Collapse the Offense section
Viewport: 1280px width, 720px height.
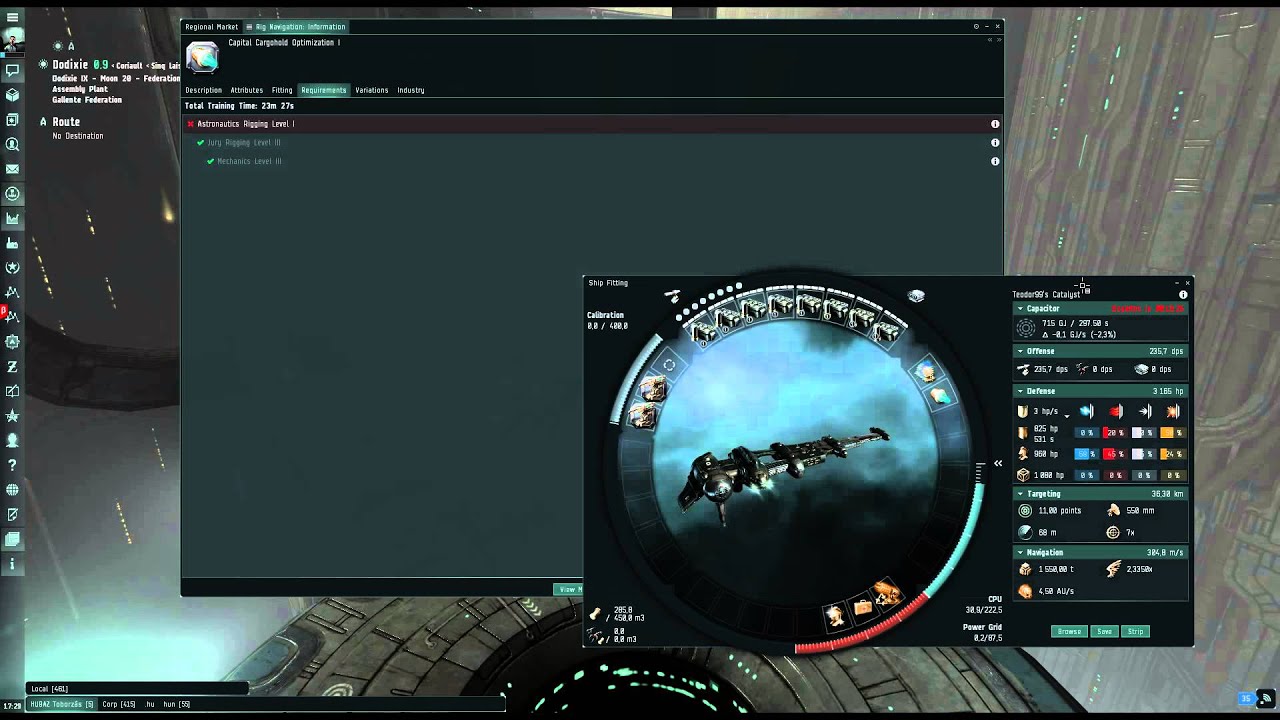tap(1020, 351)
